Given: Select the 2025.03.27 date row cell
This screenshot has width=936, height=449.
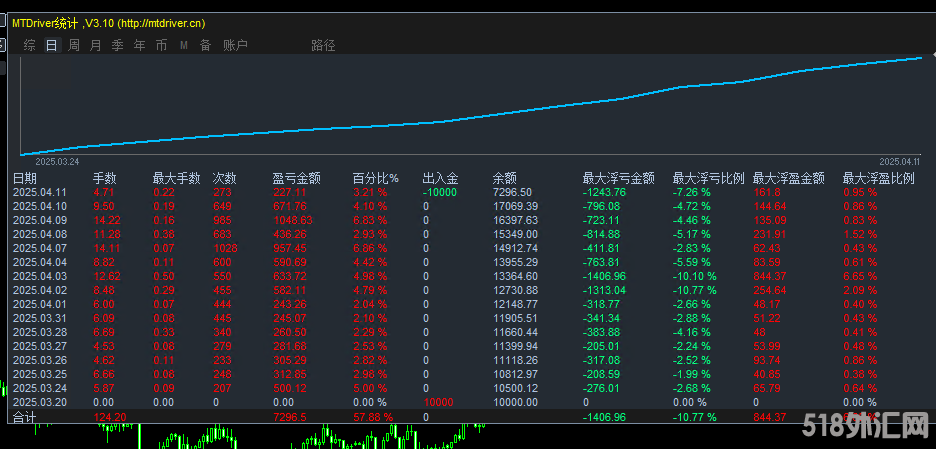Looking at the screenshot, I should pos(39,346).
